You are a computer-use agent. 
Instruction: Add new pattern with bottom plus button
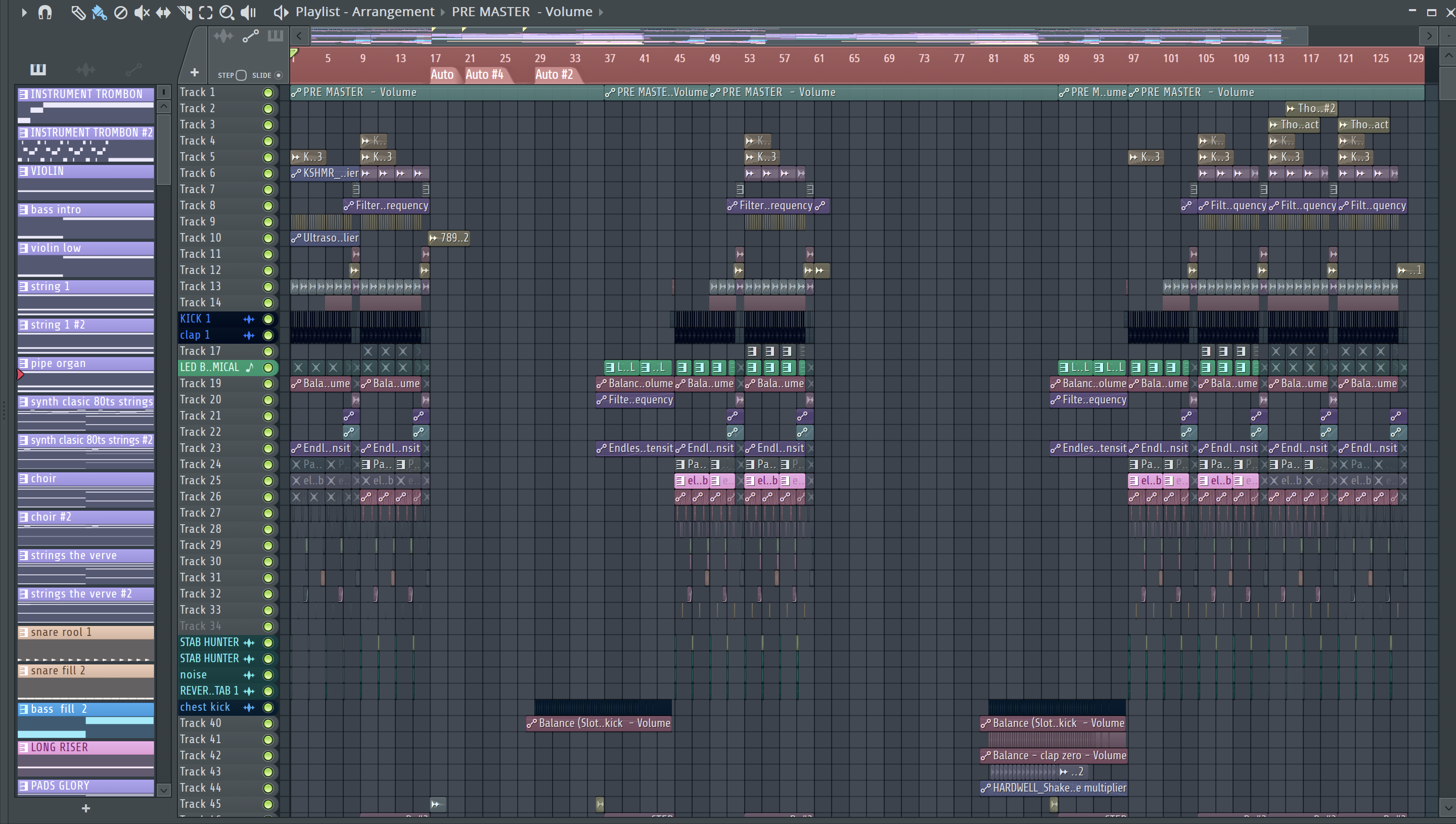coord(85,808)
